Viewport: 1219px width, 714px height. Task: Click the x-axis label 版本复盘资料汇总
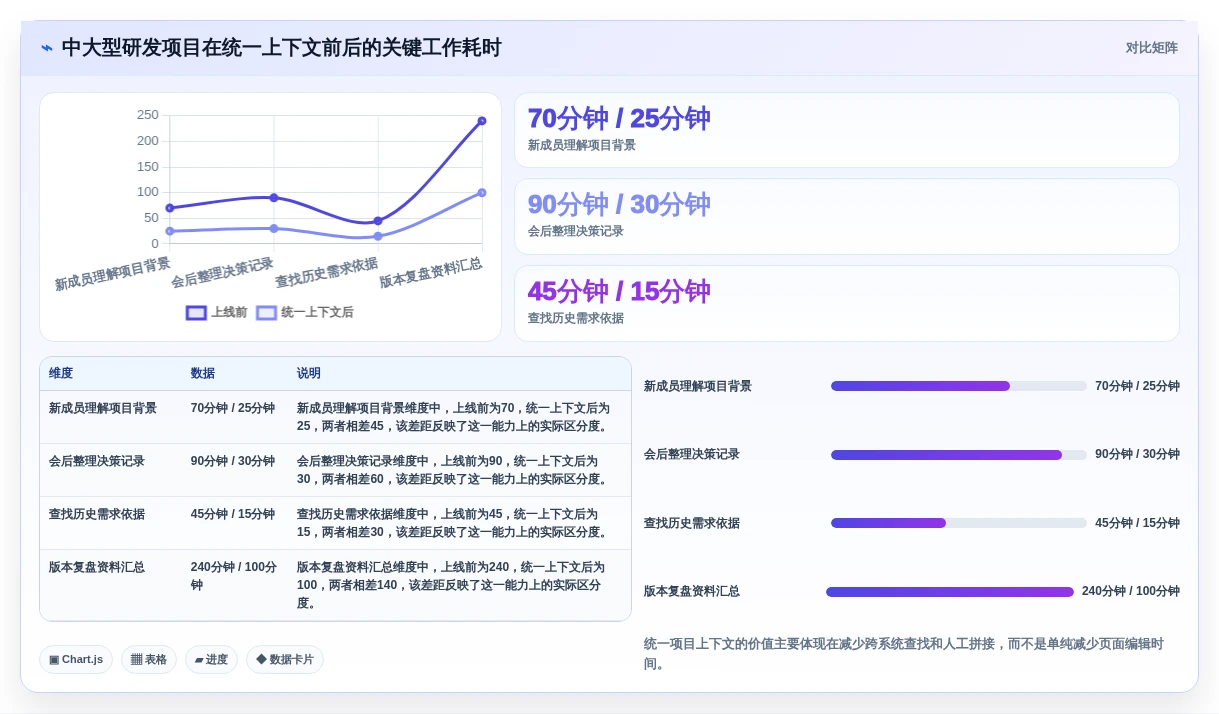[x=431, y=272]
